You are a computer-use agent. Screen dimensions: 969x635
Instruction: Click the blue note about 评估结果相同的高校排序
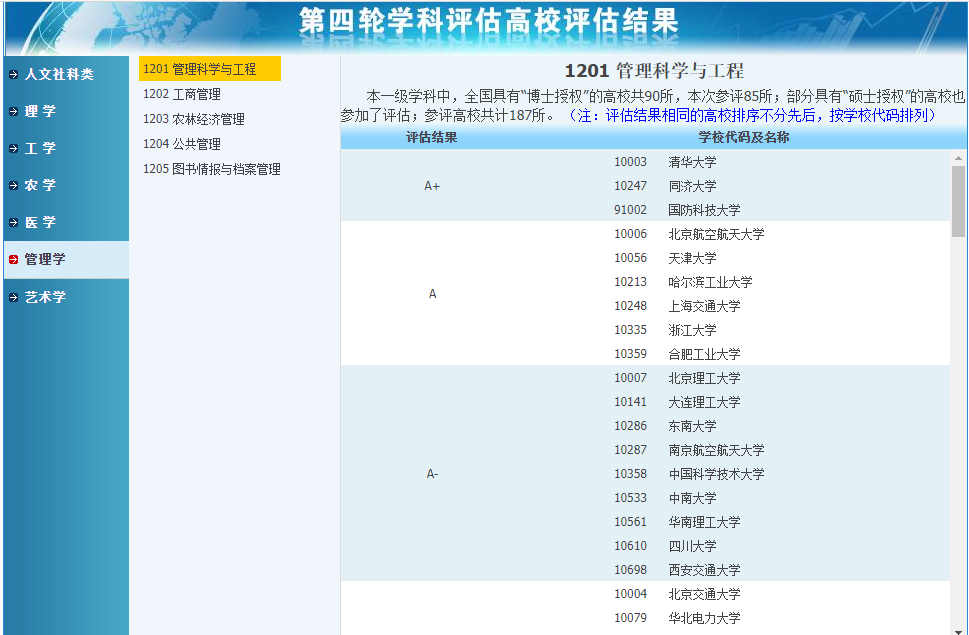[x=751, y=116]
